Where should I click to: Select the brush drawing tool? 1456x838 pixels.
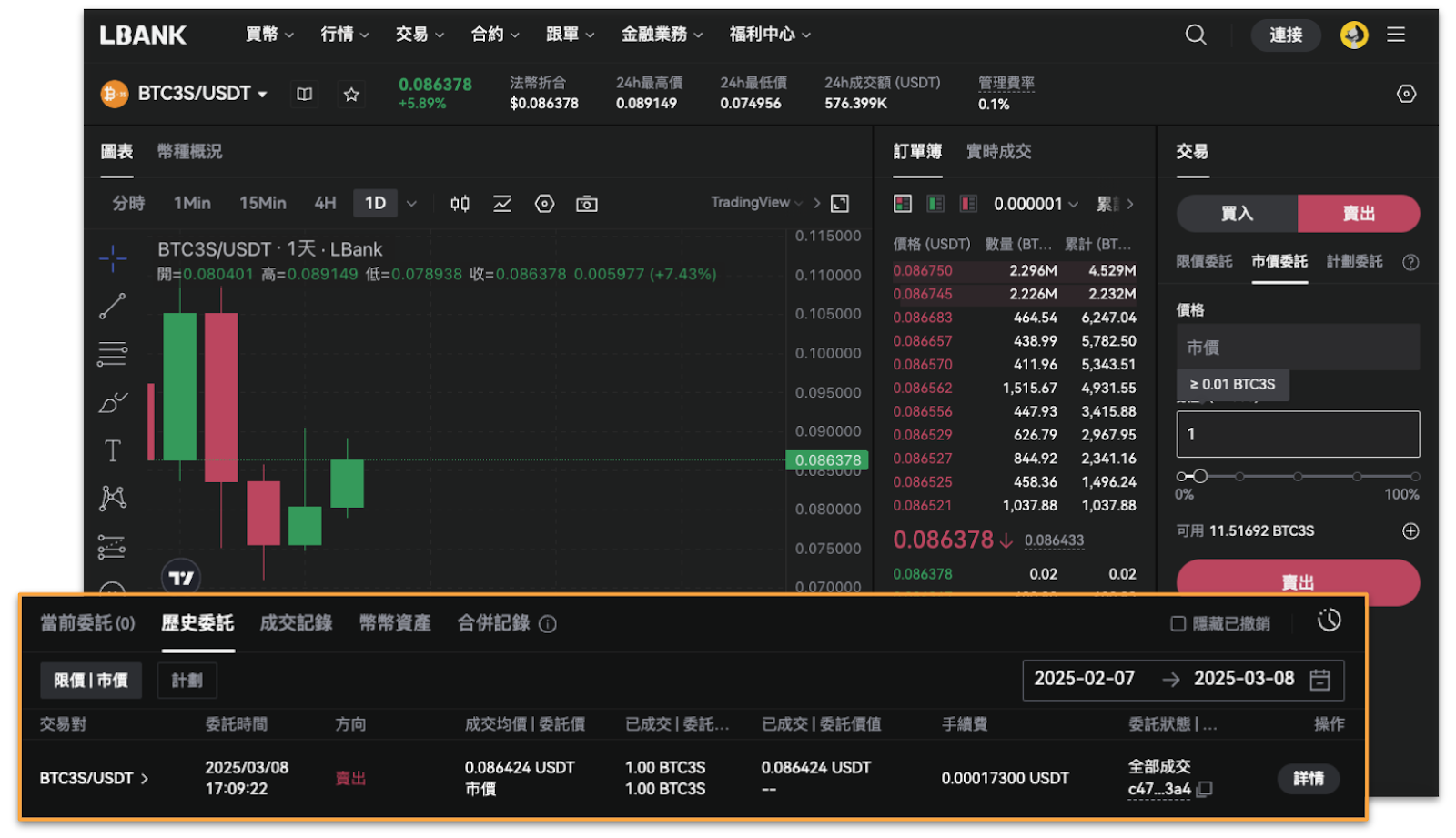113,402
